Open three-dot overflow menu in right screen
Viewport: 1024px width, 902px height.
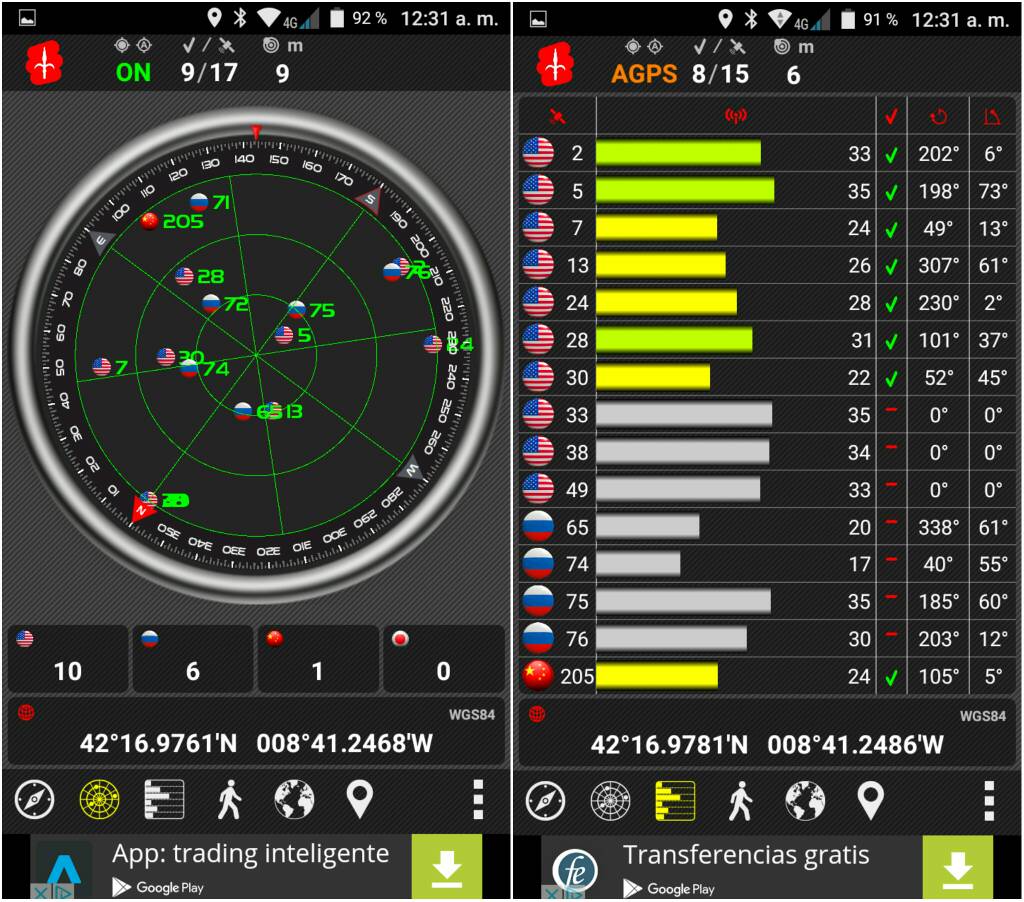pyautogui.click(x=989, y=801)
